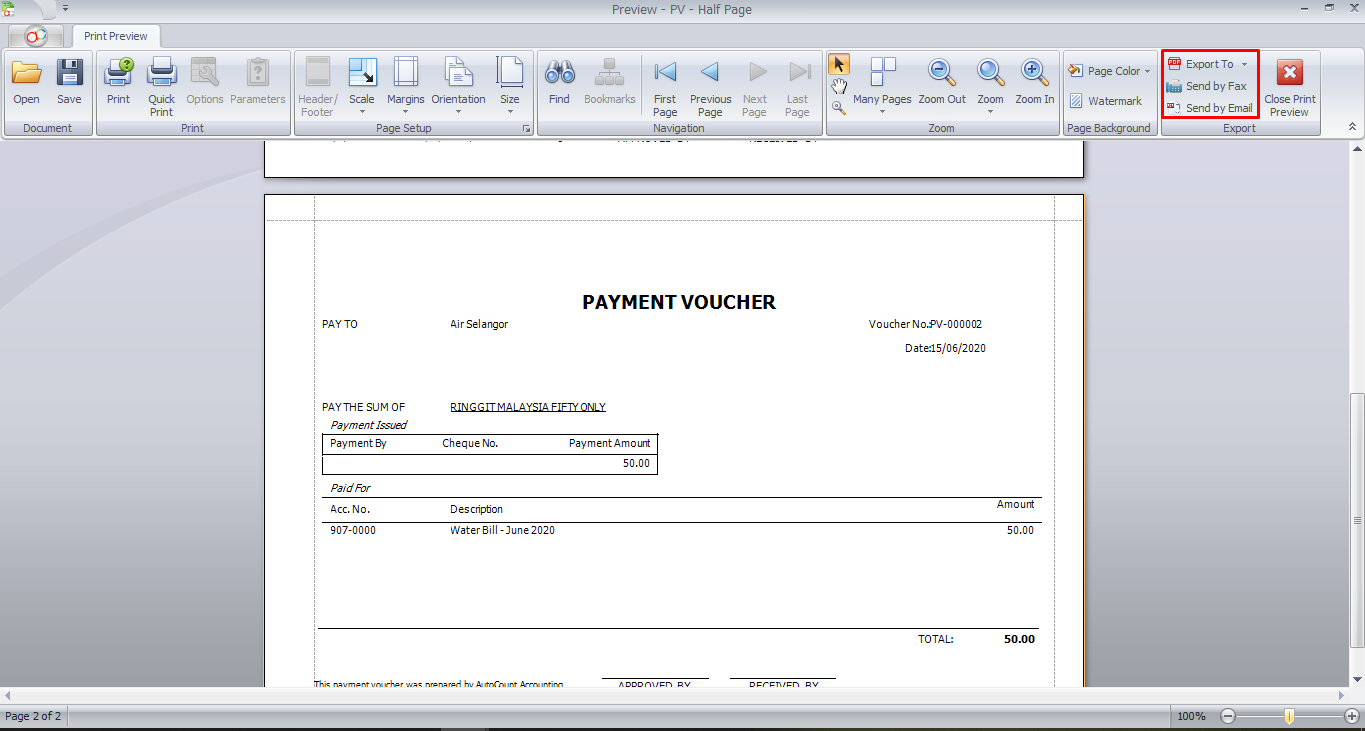Click 'RINGGIT MALAYSIA FIFTY ONLY' text
The height and width of the screenshot is (731, 1365).
click(x=528, y=407)
